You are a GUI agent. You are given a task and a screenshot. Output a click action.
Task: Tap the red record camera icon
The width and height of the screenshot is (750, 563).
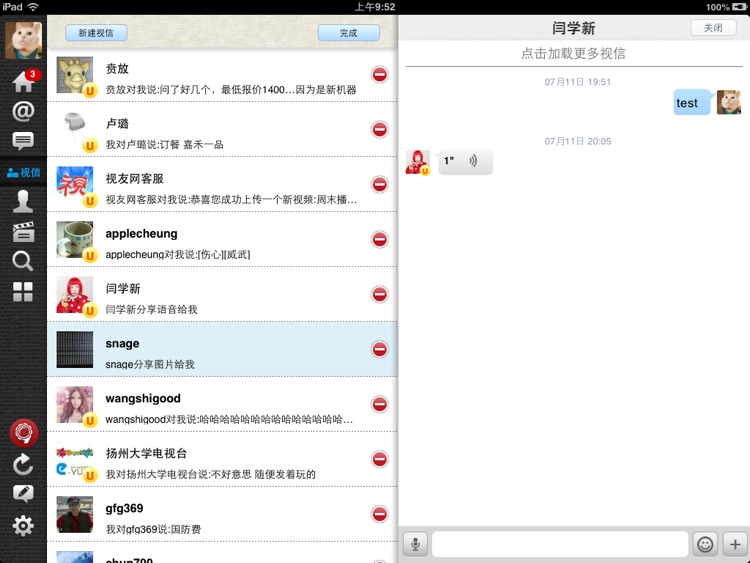[x=23, y=433]
